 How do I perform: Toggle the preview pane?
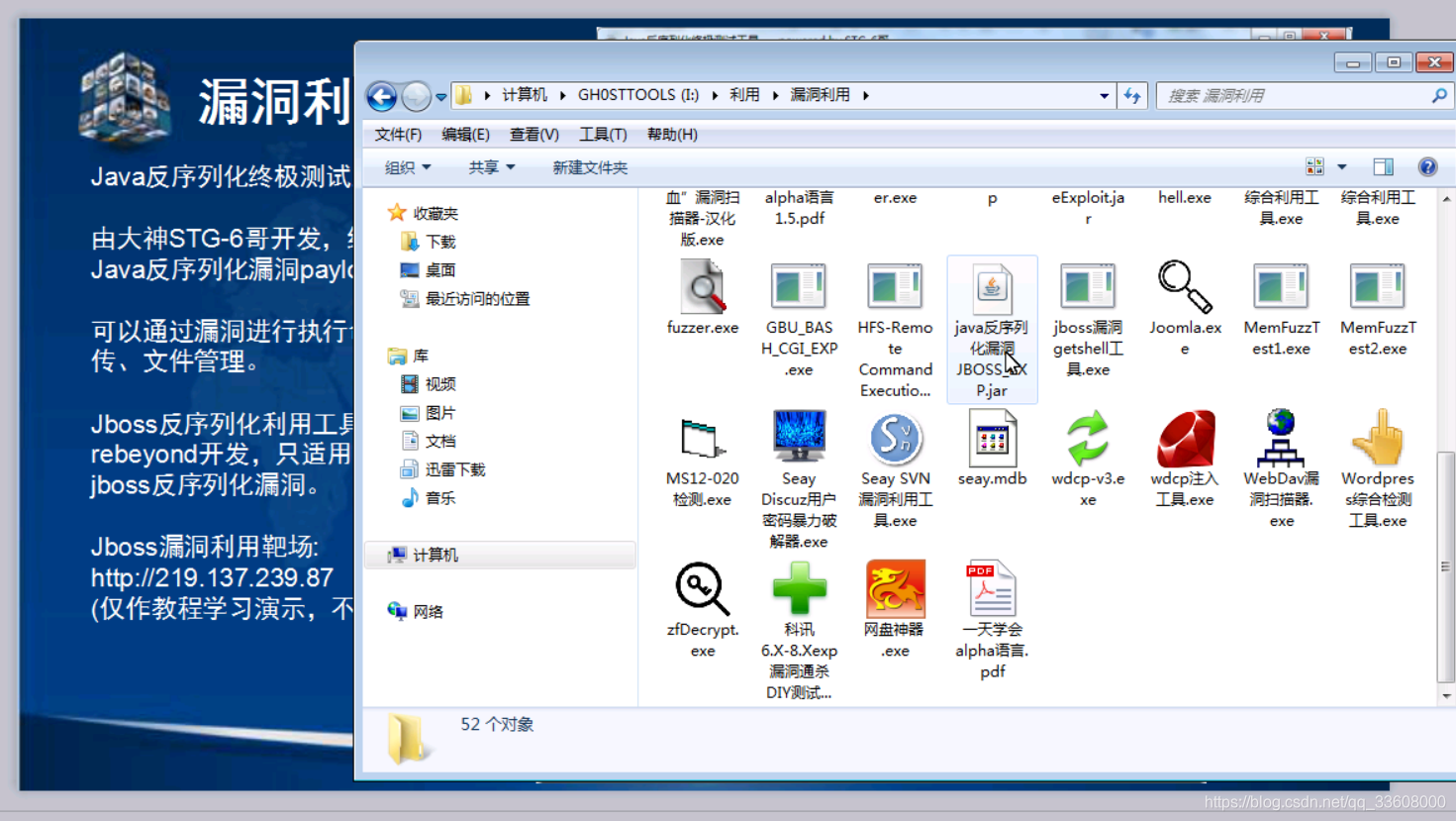click(x=1383, y=165)
